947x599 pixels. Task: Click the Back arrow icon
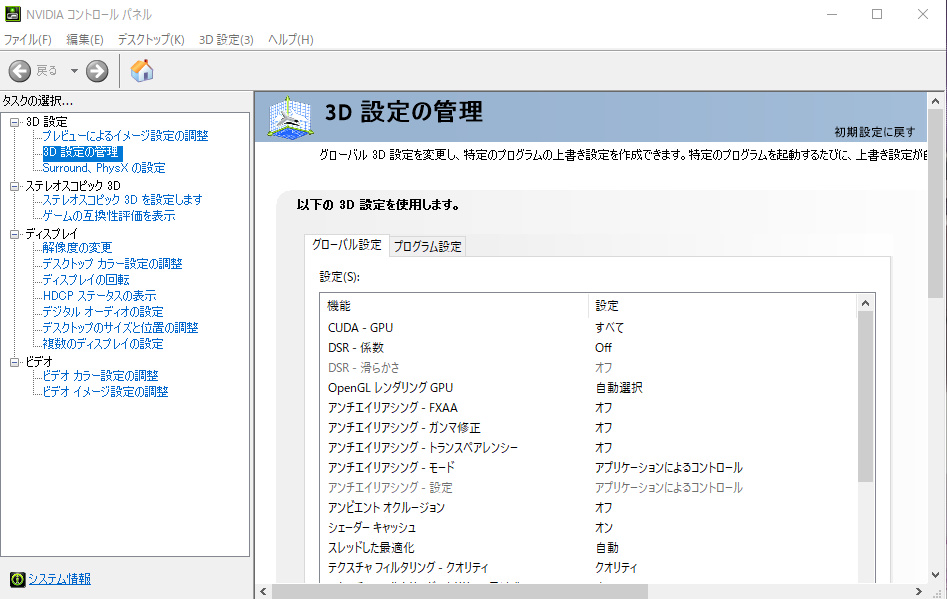pyautogui.click(x=19, y=71)
